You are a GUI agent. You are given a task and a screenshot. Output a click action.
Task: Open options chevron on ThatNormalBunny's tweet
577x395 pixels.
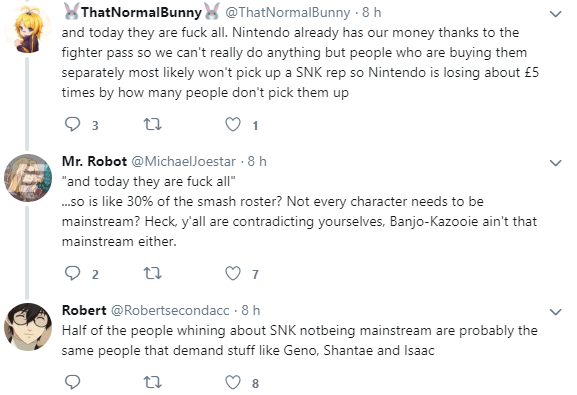pos(555,14)
